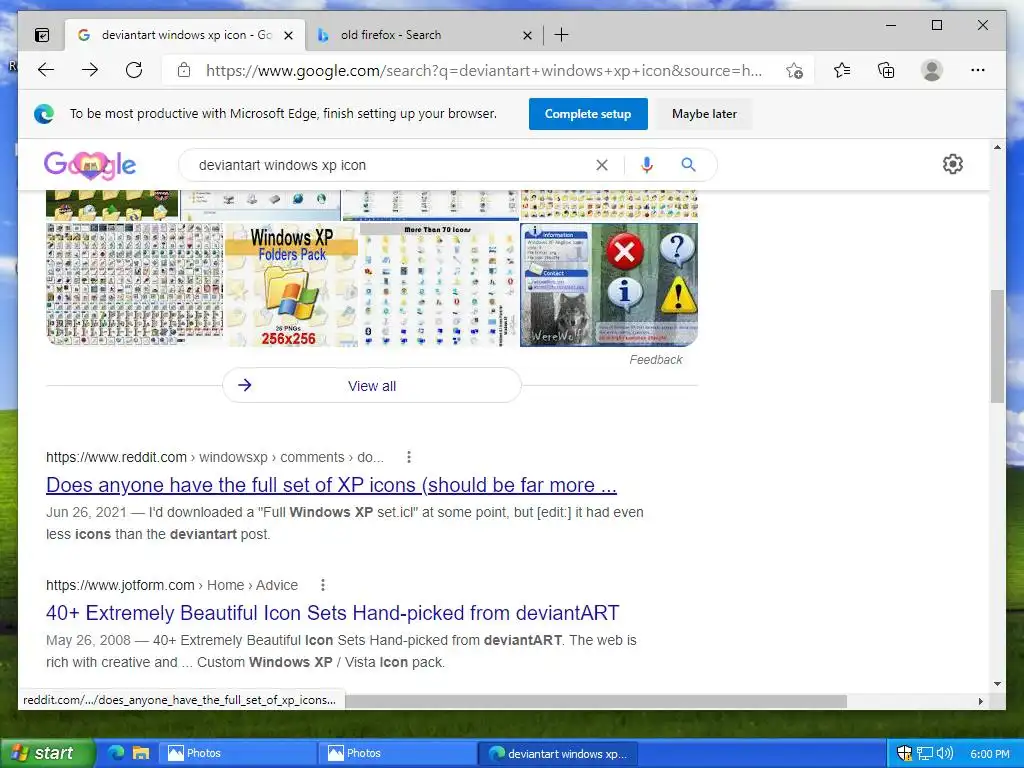The width and height of the screenshot is (1024, 768).
Task: Open the error and warning icons thumbnail
Action: point(609,285)
